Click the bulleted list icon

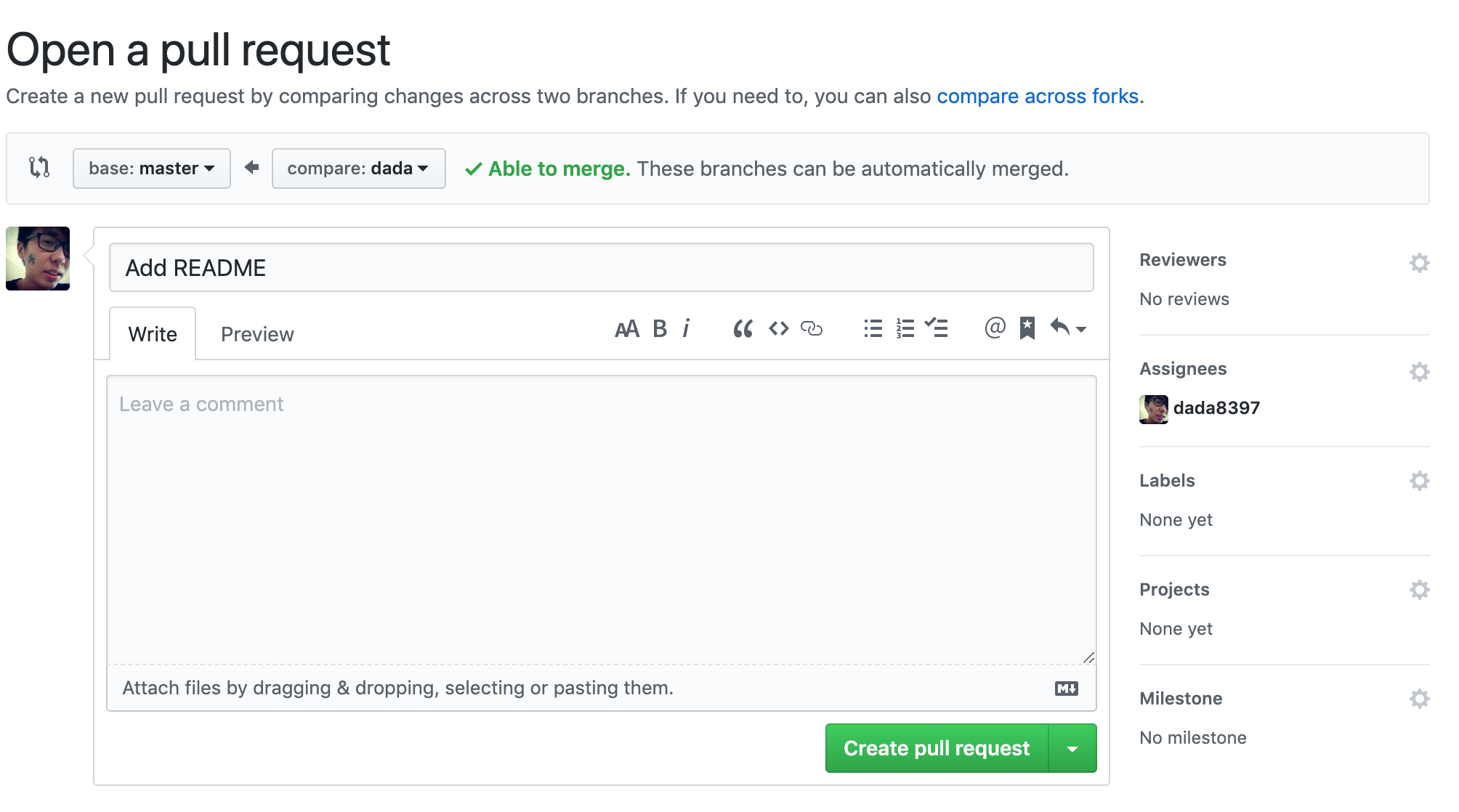tap(870, 329)
